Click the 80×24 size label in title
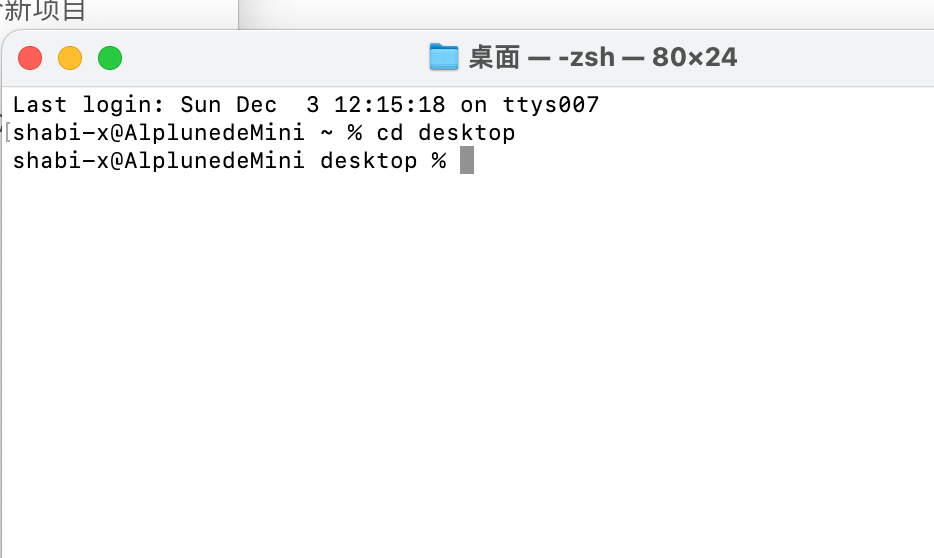Viewport: 934px width, 558px height. 695,58
